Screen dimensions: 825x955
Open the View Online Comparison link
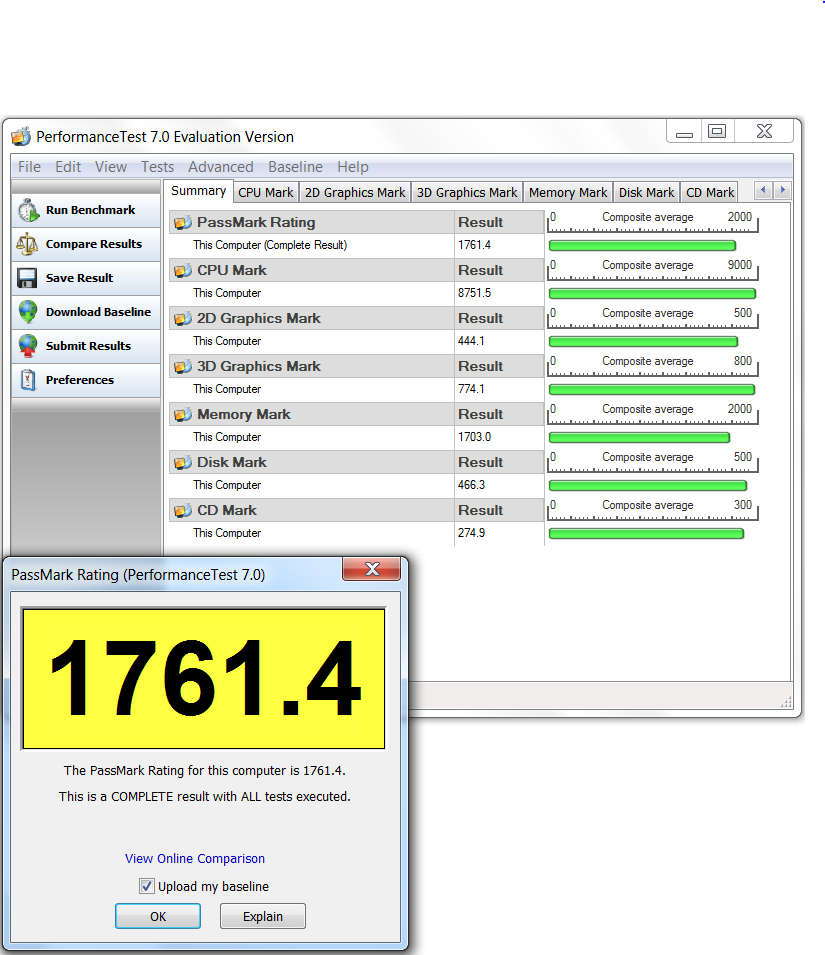coord(195,859)
